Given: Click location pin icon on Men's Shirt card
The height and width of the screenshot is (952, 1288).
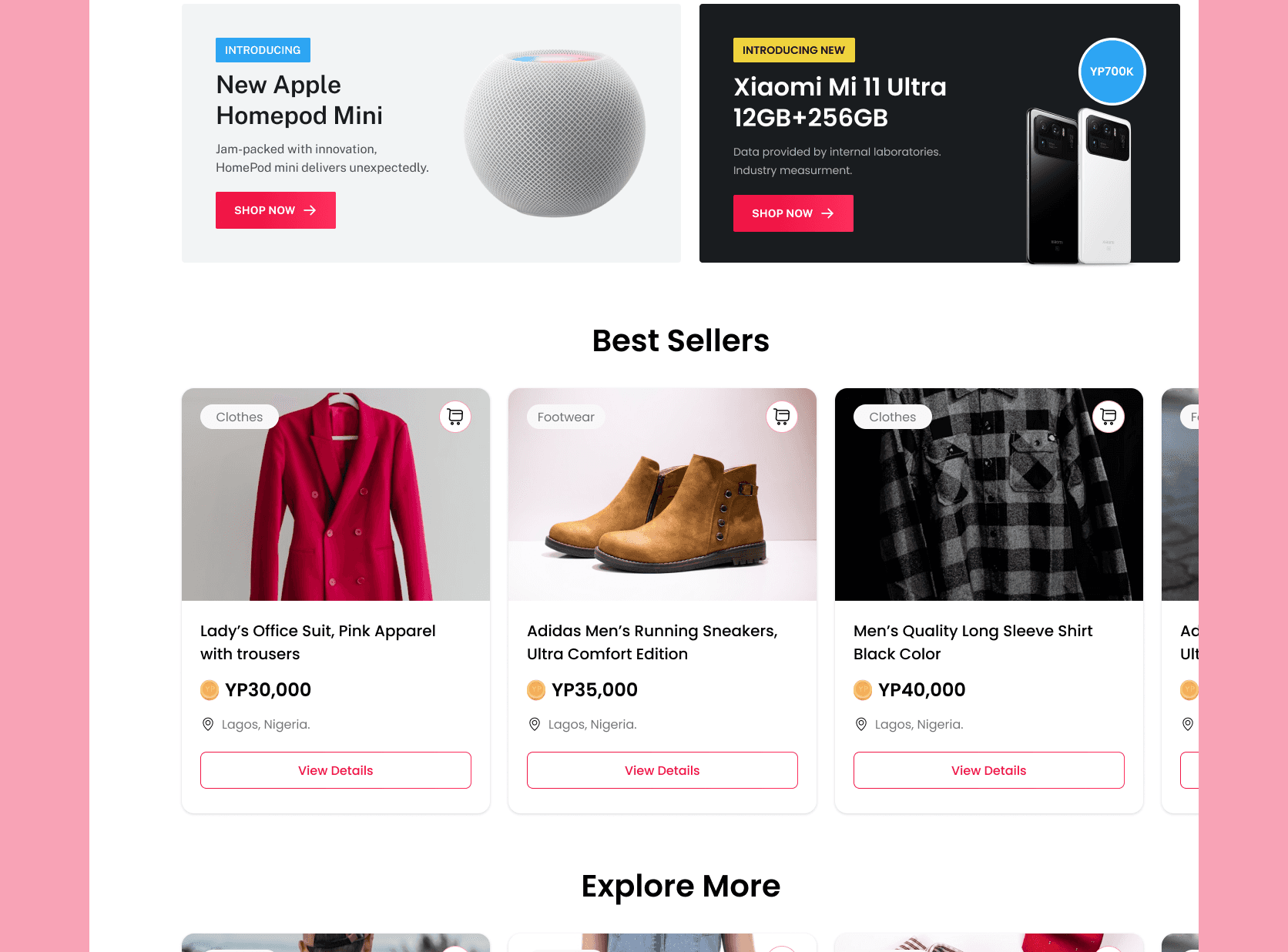Looking at the screenshot, I should 861,724.
